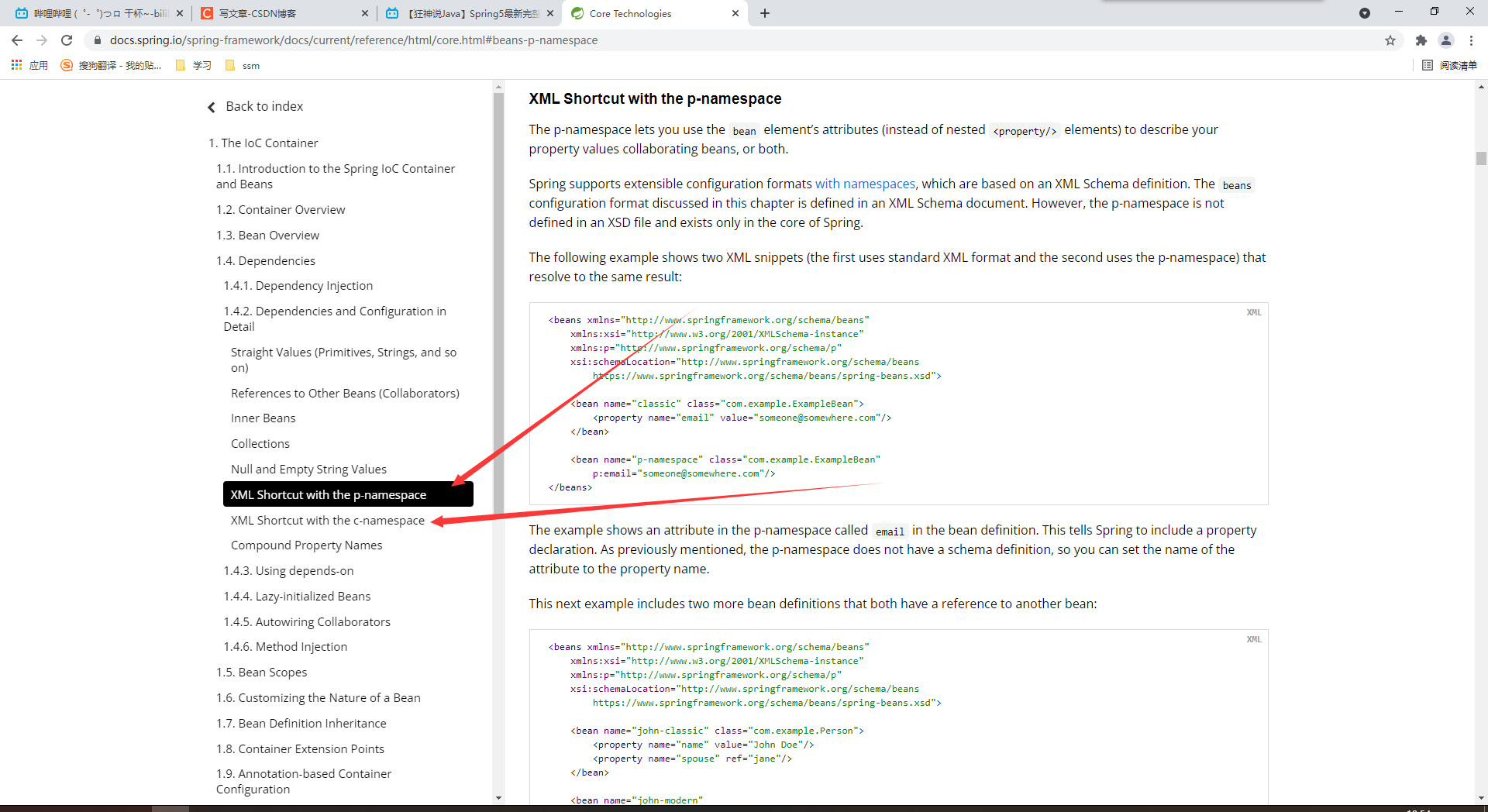1488x812 pixels.
Task: Open the Chrome profile avatar
Action: point(1446,40)
